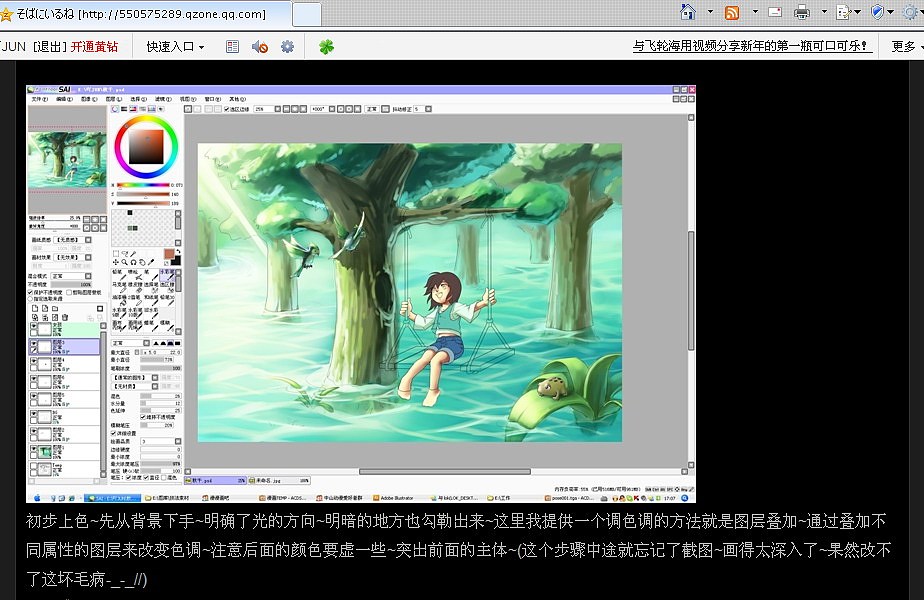Screen dimensions: 924x600
Task: Select the zoom magnifier tool in SAI
Action: coord(124,262)
